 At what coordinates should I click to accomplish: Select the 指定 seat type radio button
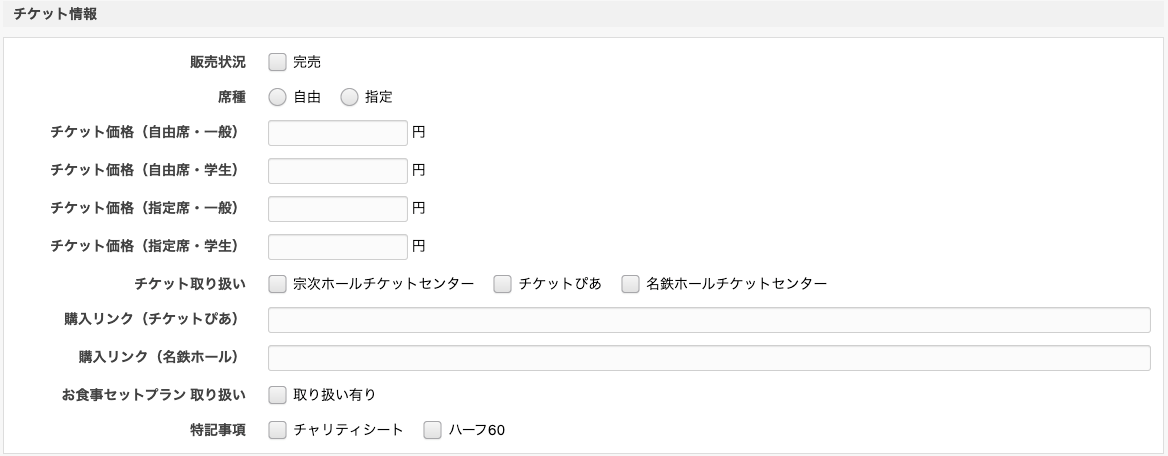[349, 97]
